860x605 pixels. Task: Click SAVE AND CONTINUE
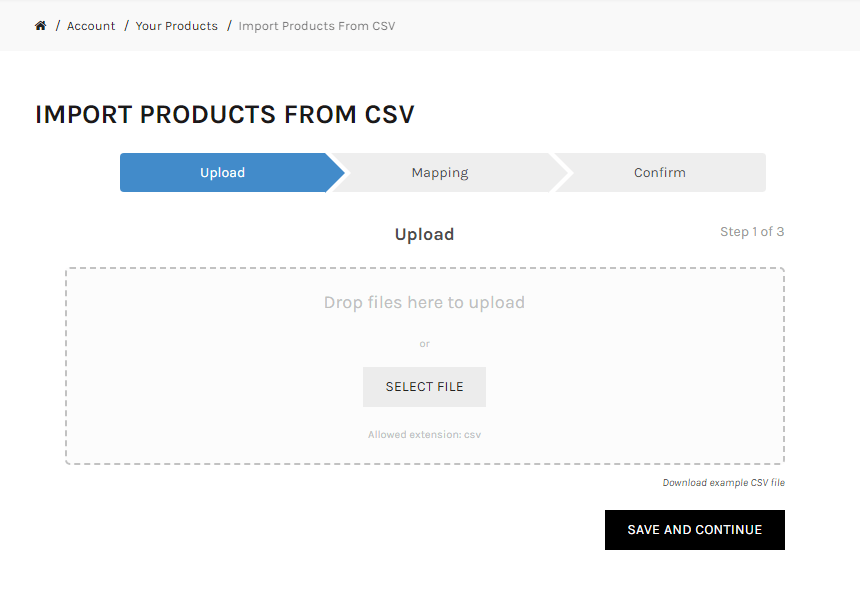(695, 530)
